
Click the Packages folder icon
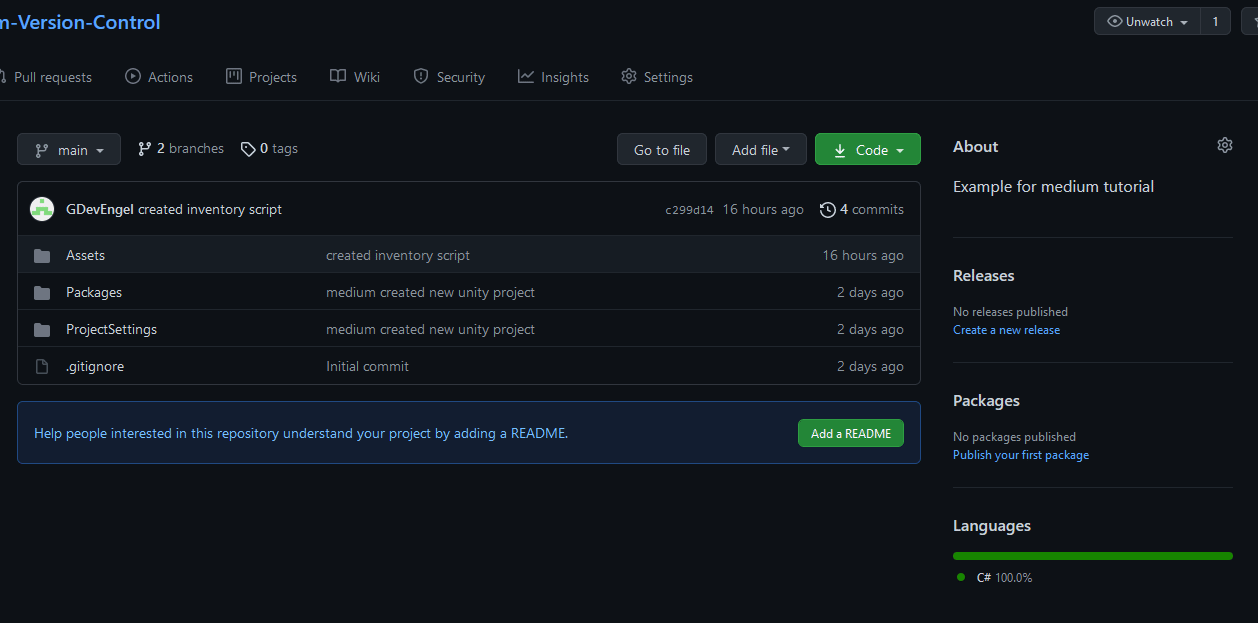(42, 293)
